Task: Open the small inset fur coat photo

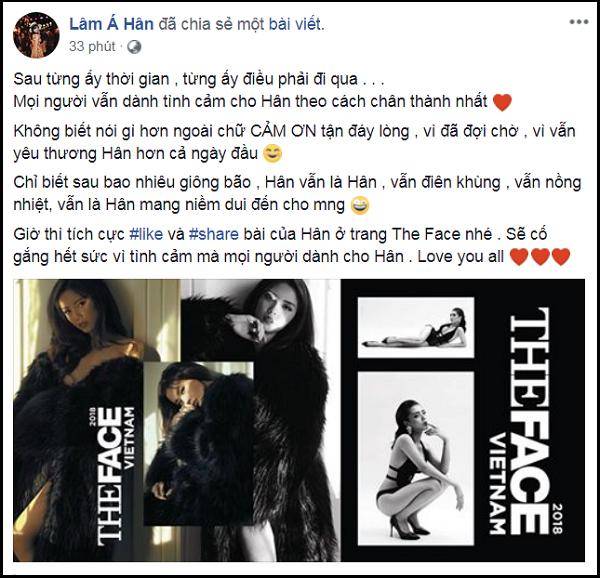Action: coord(198,444)
